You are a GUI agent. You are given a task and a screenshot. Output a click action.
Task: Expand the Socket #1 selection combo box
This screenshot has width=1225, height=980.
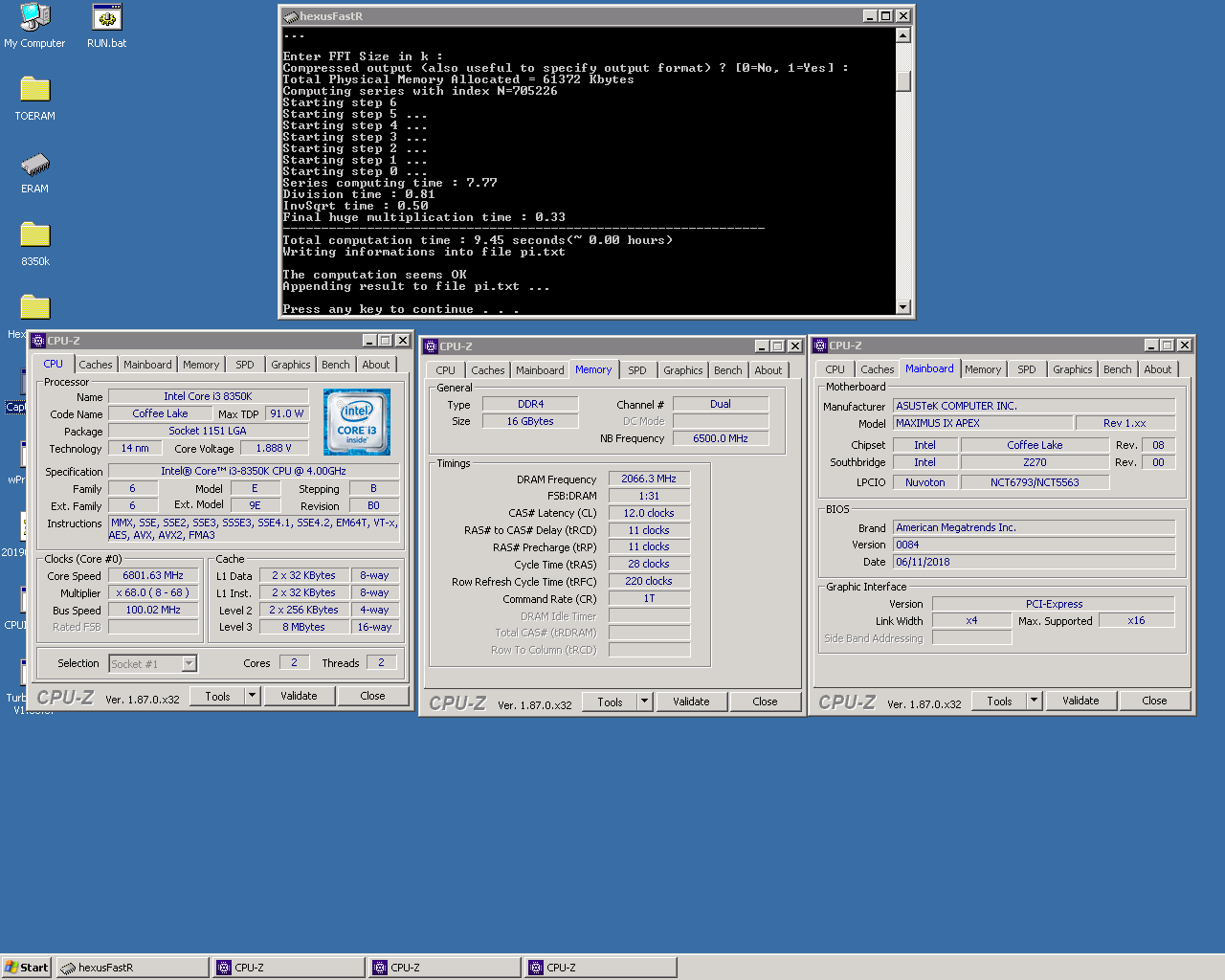tap(189, 663)
